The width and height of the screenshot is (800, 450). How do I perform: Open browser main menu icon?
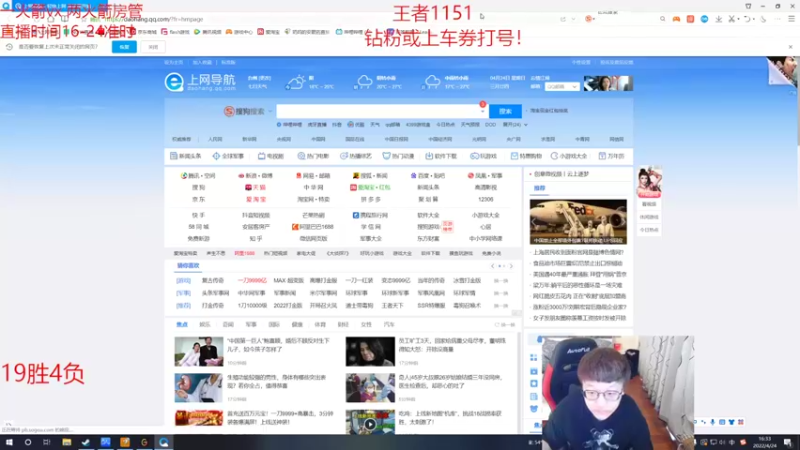tap(791, 19)
